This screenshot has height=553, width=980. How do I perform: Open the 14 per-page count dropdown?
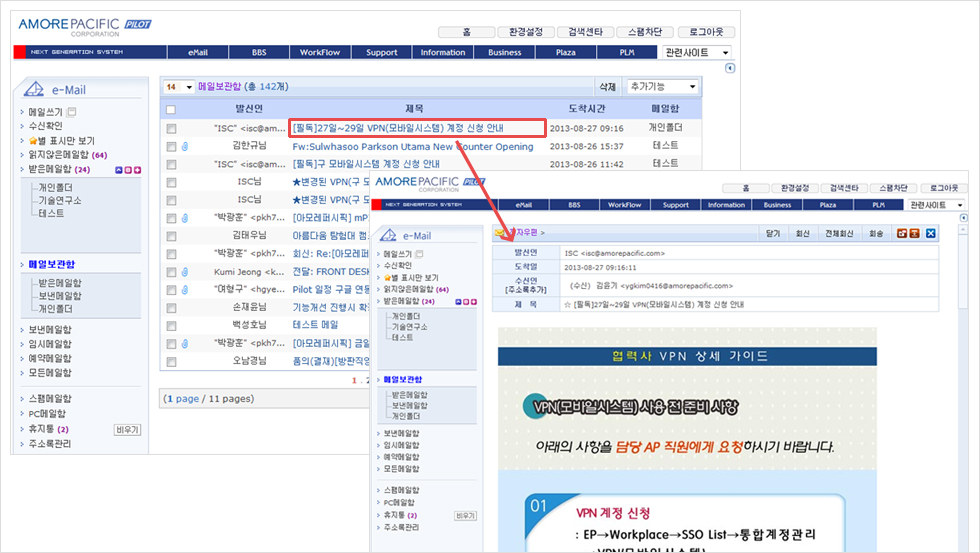[179, 87]
